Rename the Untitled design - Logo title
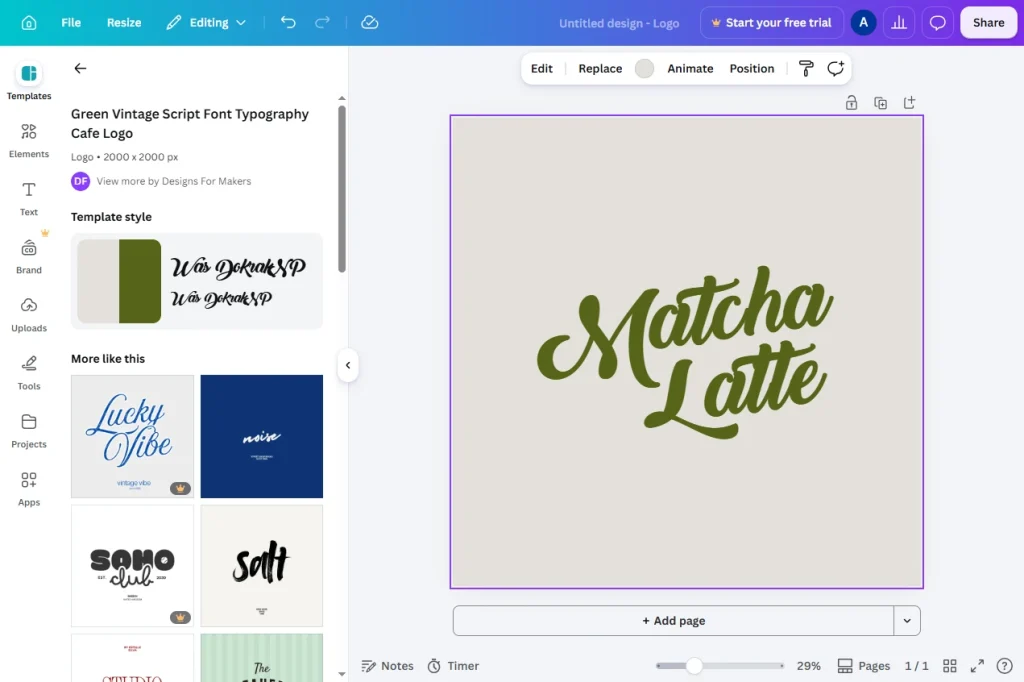 [x=618, y=24]
